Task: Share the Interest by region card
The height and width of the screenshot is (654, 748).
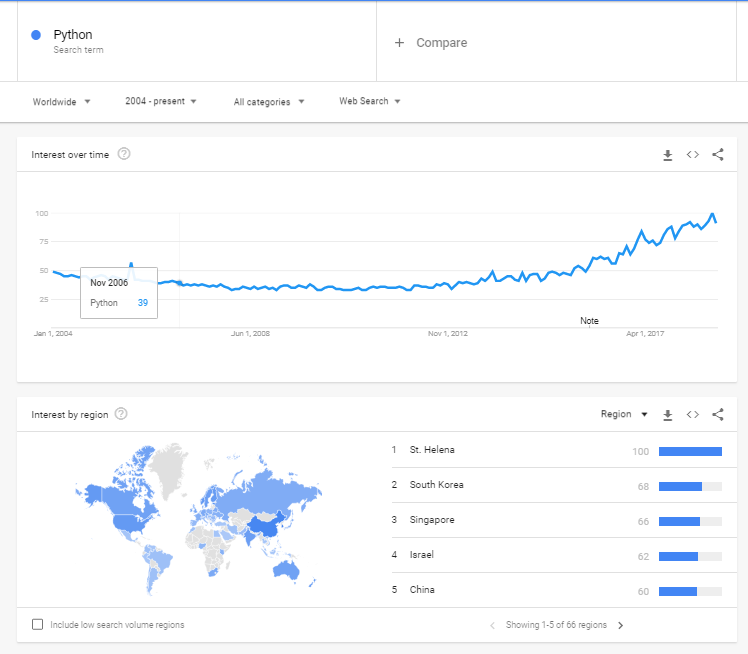Action: (x=717, y=414)
